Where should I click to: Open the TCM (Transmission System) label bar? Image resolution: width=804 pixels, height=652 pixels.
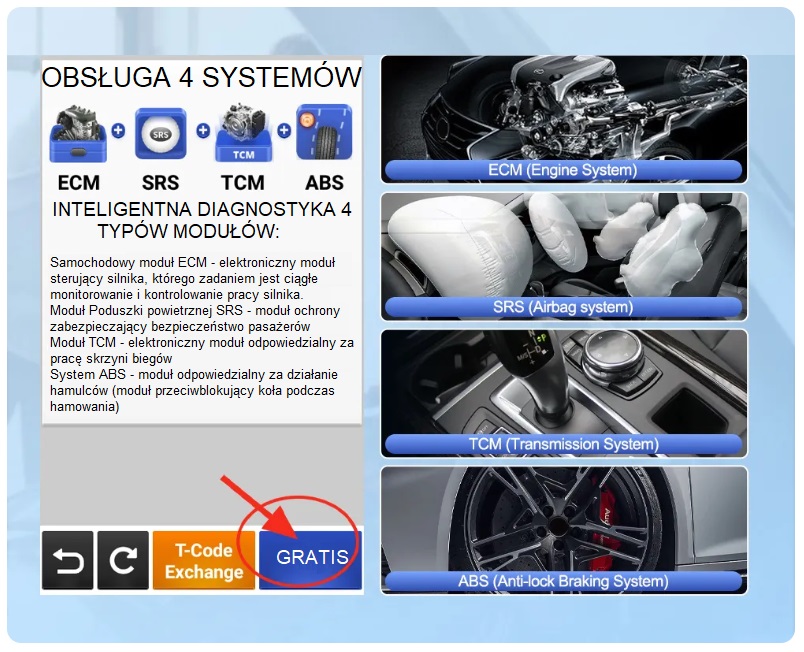coord(563,443)
